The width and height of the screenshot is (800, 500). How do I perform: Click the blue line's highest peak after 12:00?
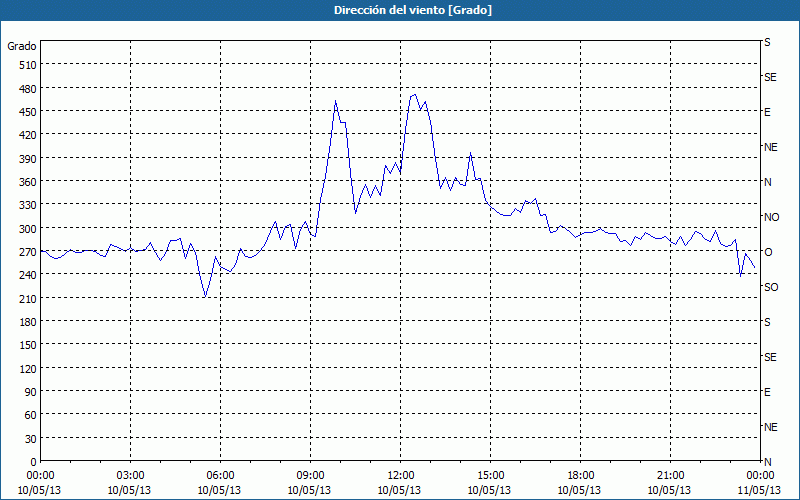click(x=415, y=94)
